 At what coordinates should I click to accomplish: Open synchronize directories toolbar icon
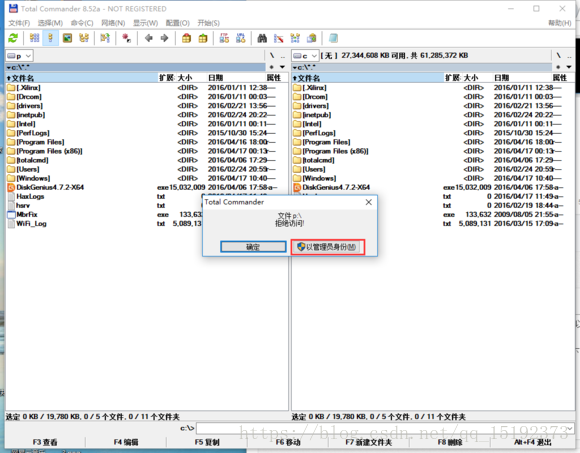click(x=295, y=38)
